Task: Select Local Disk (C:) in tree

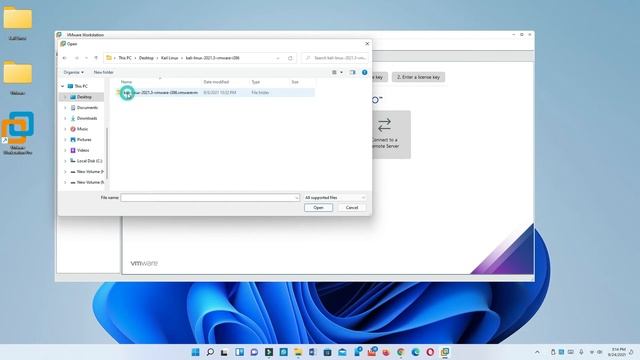Action: [89, 161]
